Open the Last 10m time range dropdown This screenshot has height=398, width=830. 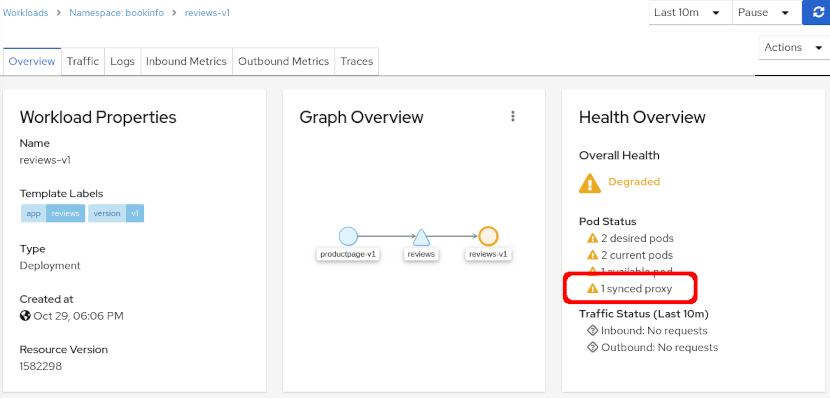(690, 12)
